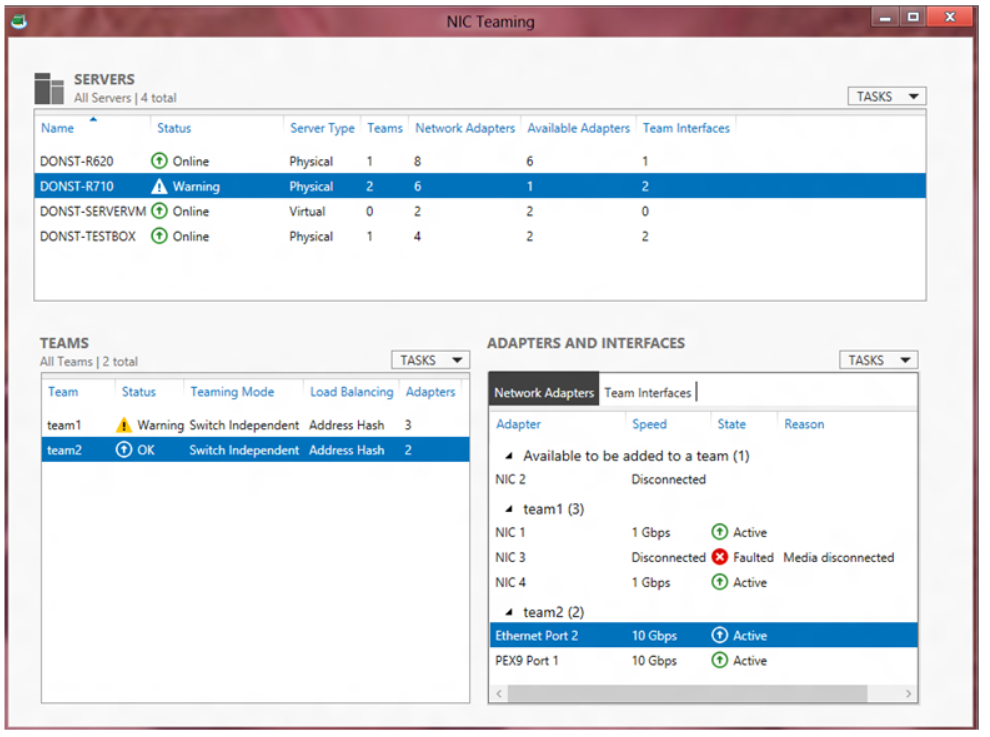Click the warning icon on DONST-R710 row

pyautogui.click(x=158, y=187)
